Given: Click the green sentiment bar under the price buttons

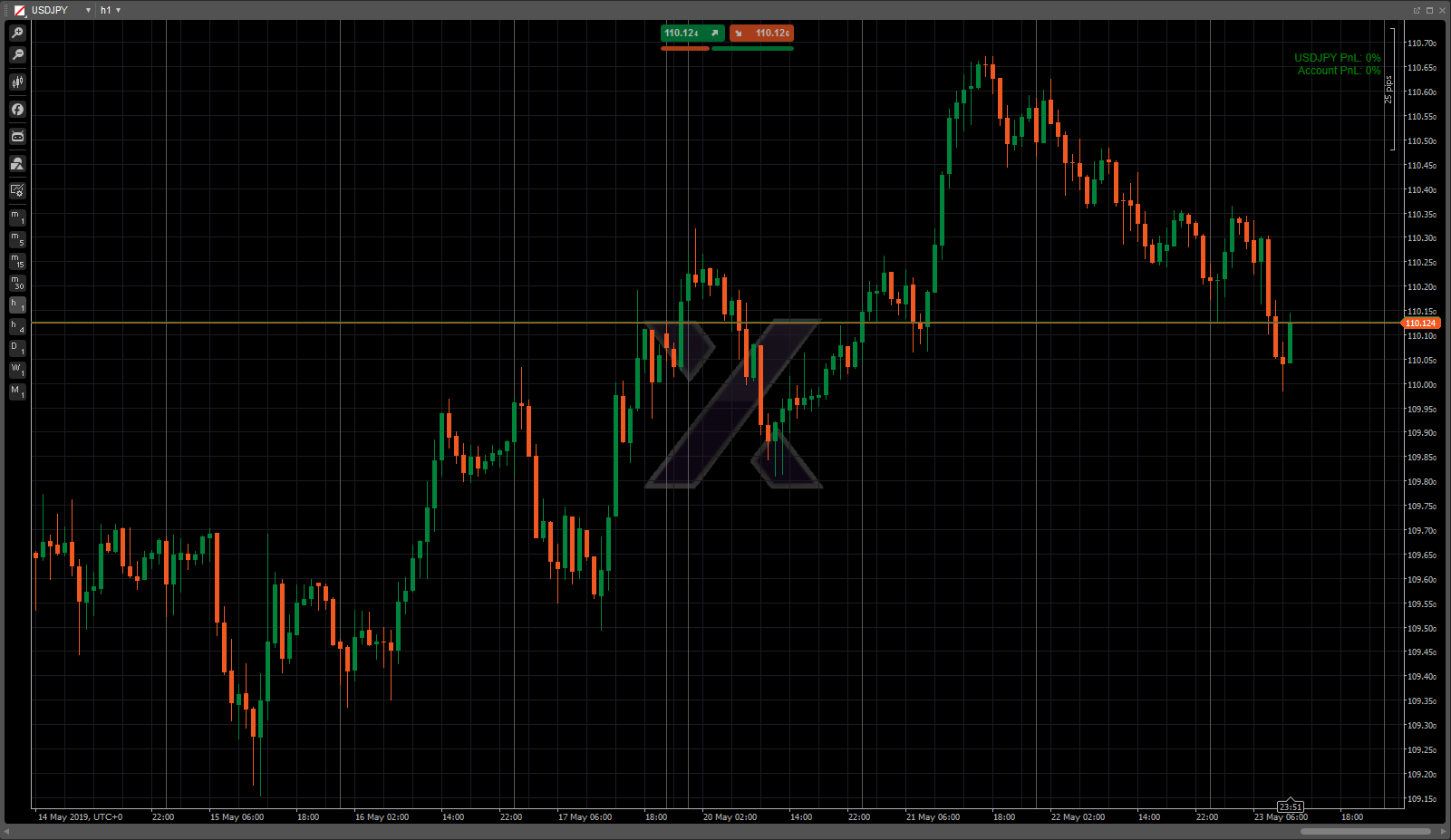Looking at the screenshot, I should [753, 49].
